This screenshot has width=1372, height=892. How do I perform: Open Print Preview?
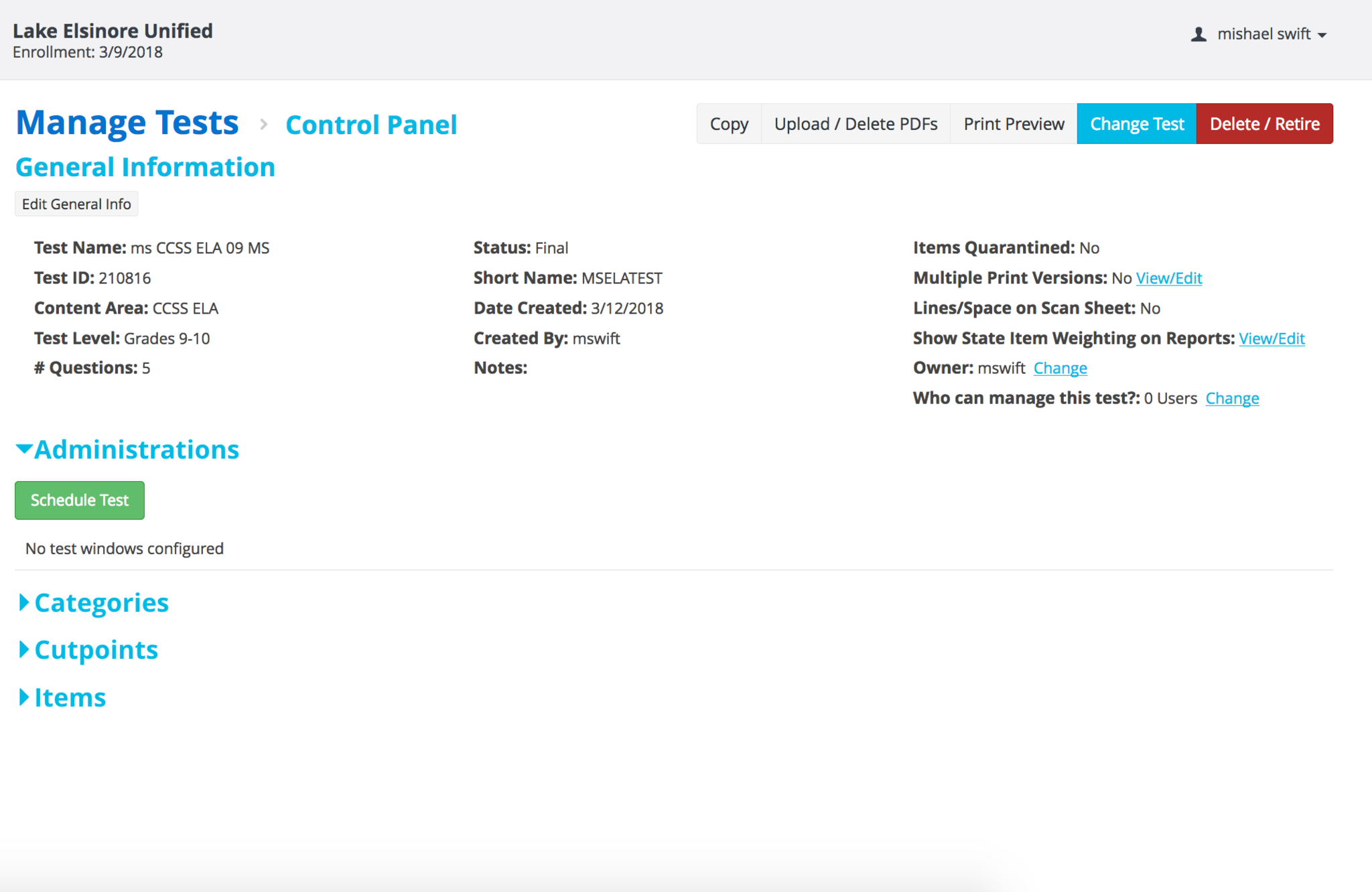click(x=1013, y=124)
